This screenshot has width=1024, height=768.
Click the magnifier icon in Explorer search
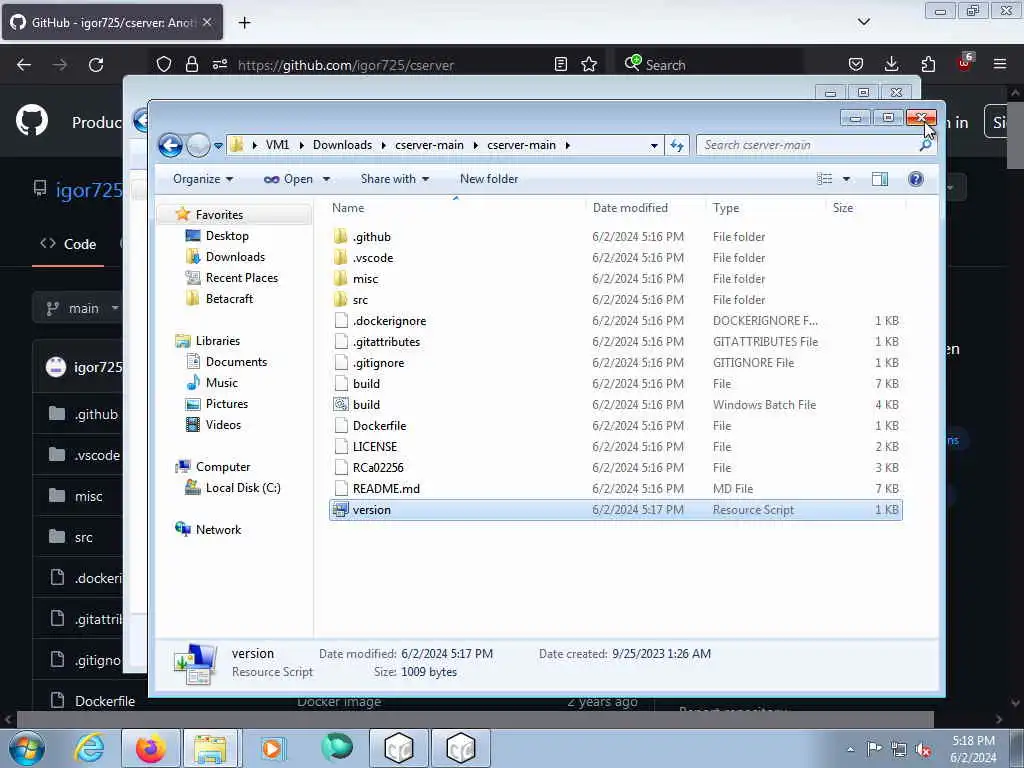click(x=925, y=146)
